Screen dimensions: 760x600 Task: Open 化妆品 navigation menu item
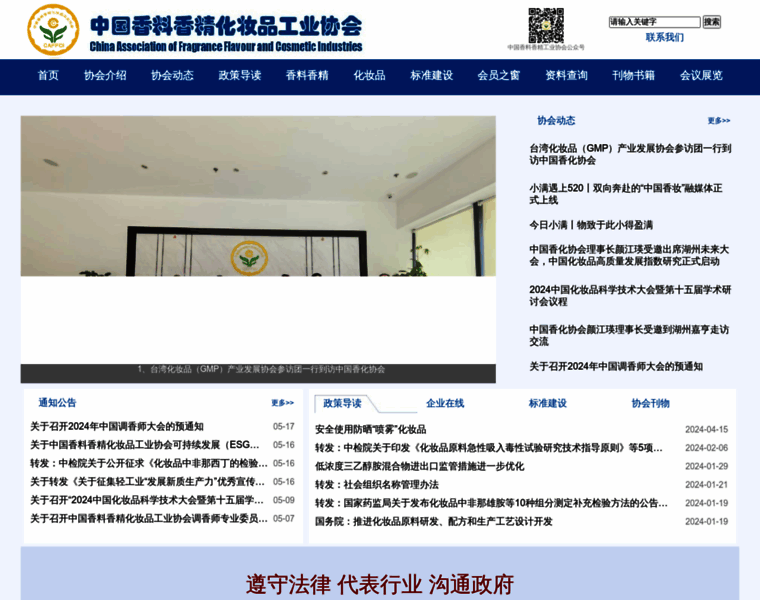coord(369,75)
